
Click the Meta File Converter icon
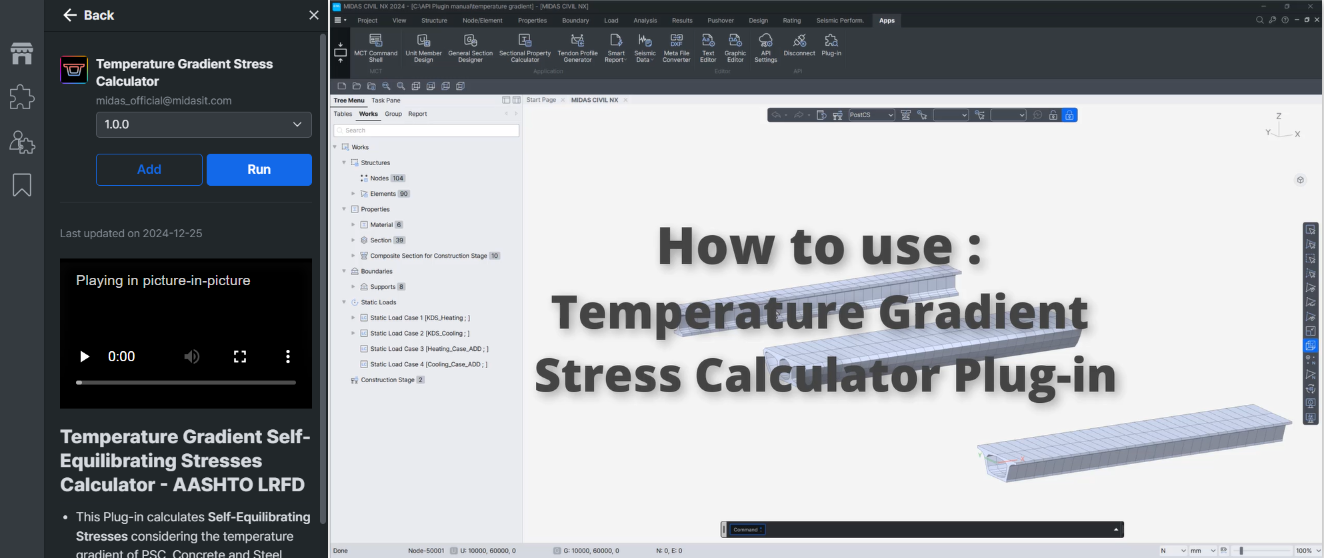click(x=676, y=47)
